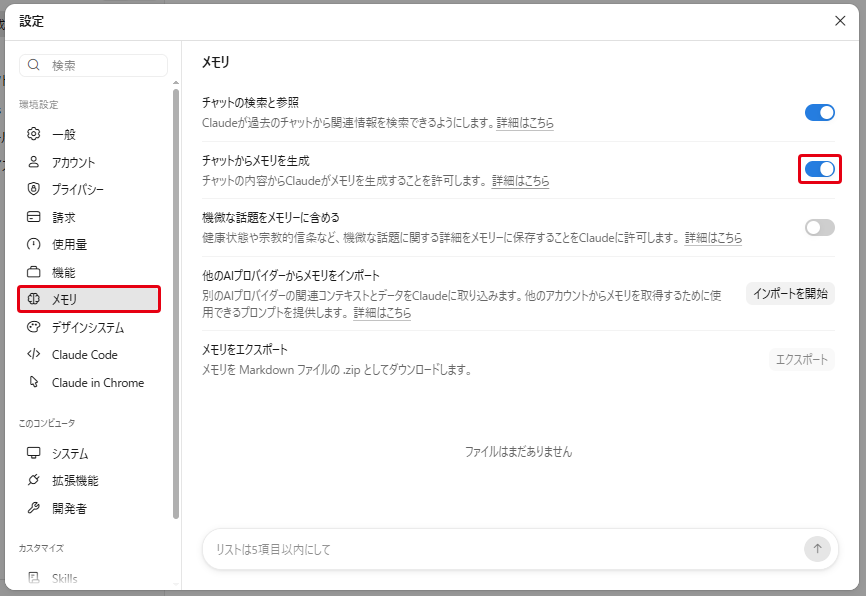
Task: Click the sidebar vertical scrollbar
Action: pyautogui.click(x=176, y=304)
